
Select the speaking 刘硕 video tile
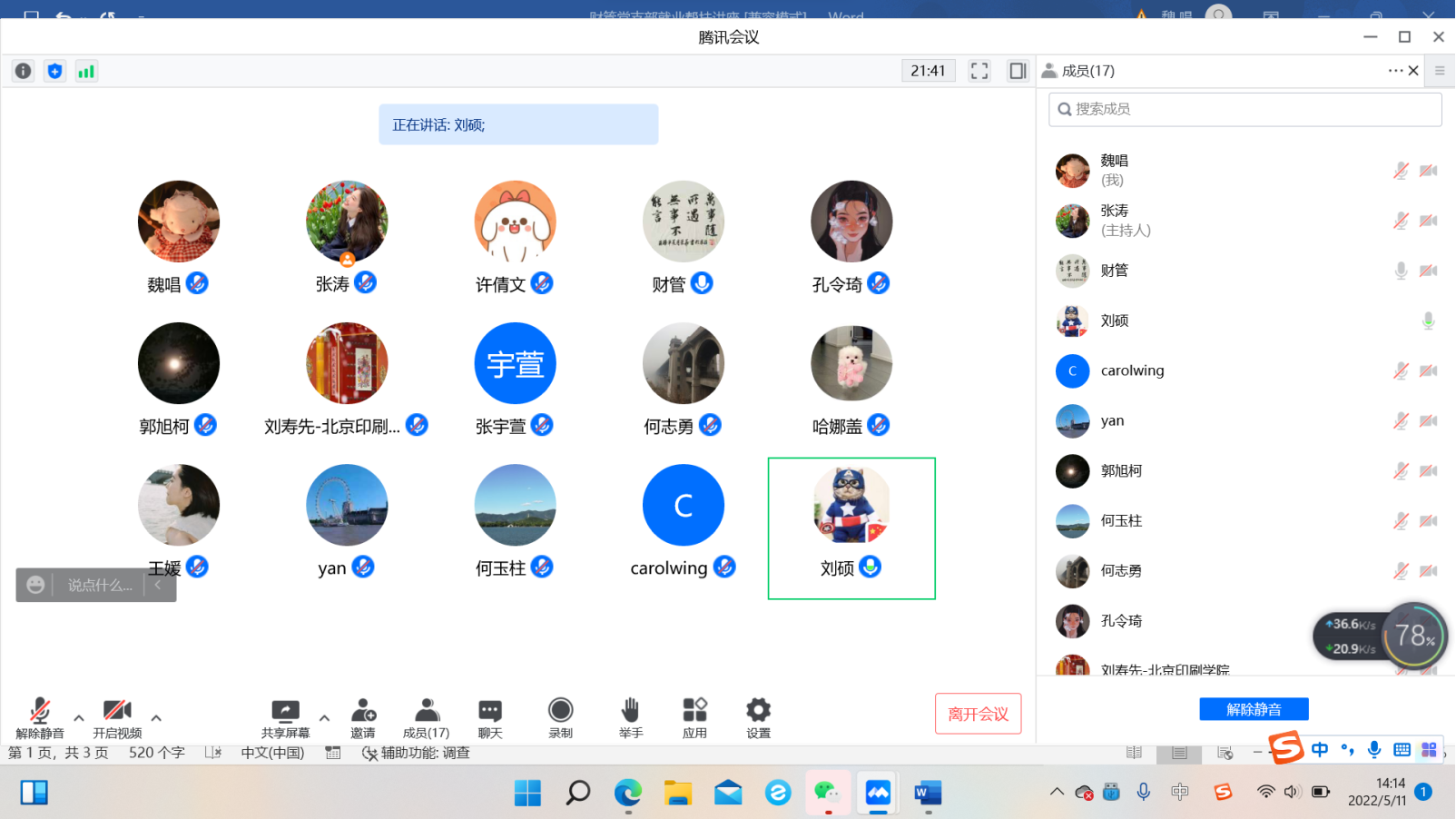(851, 528)
